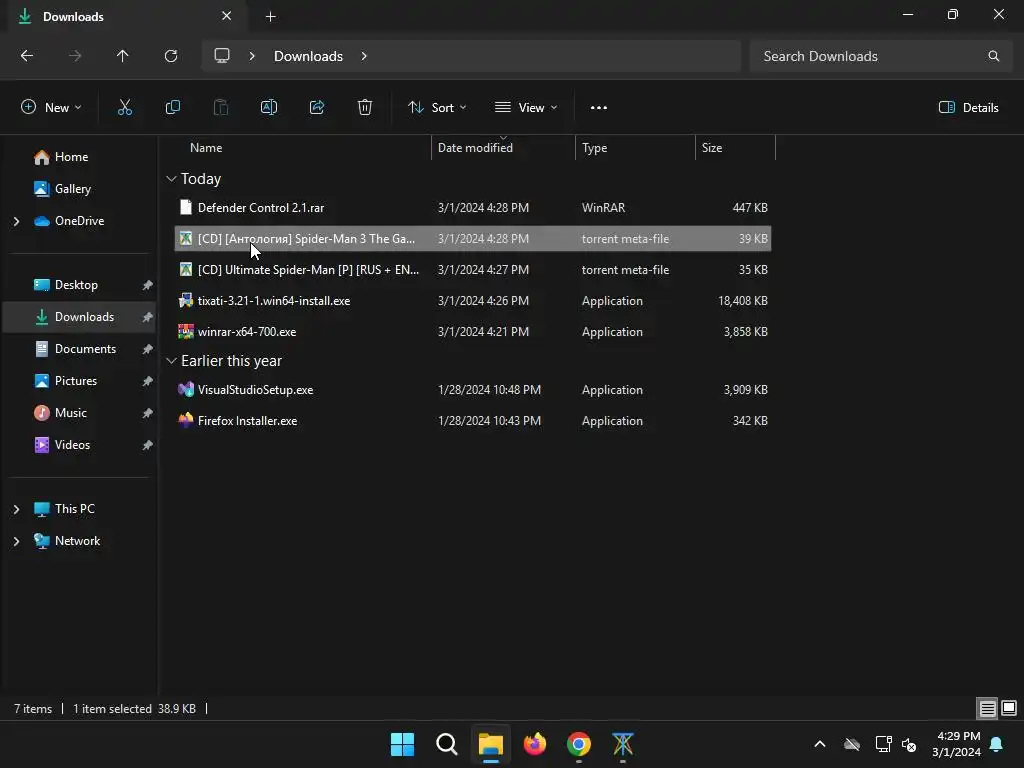Viewport: 1024px width, 768px height.
Task: Click the muted volume tray icon
Action: (x=908, y=744)
